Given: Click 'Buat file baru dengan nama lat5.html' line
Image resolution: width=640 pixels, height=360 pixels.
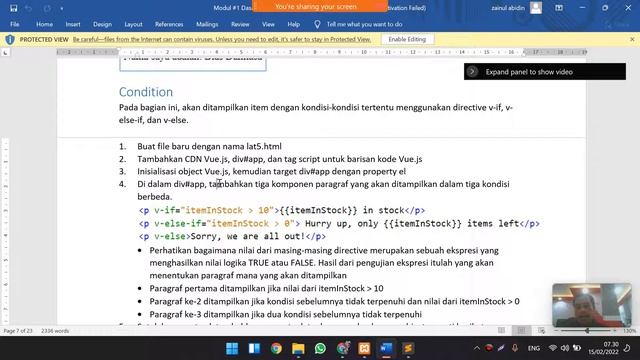Looking at the screenshot, I should pyautogui.click(x=209, y=146).
